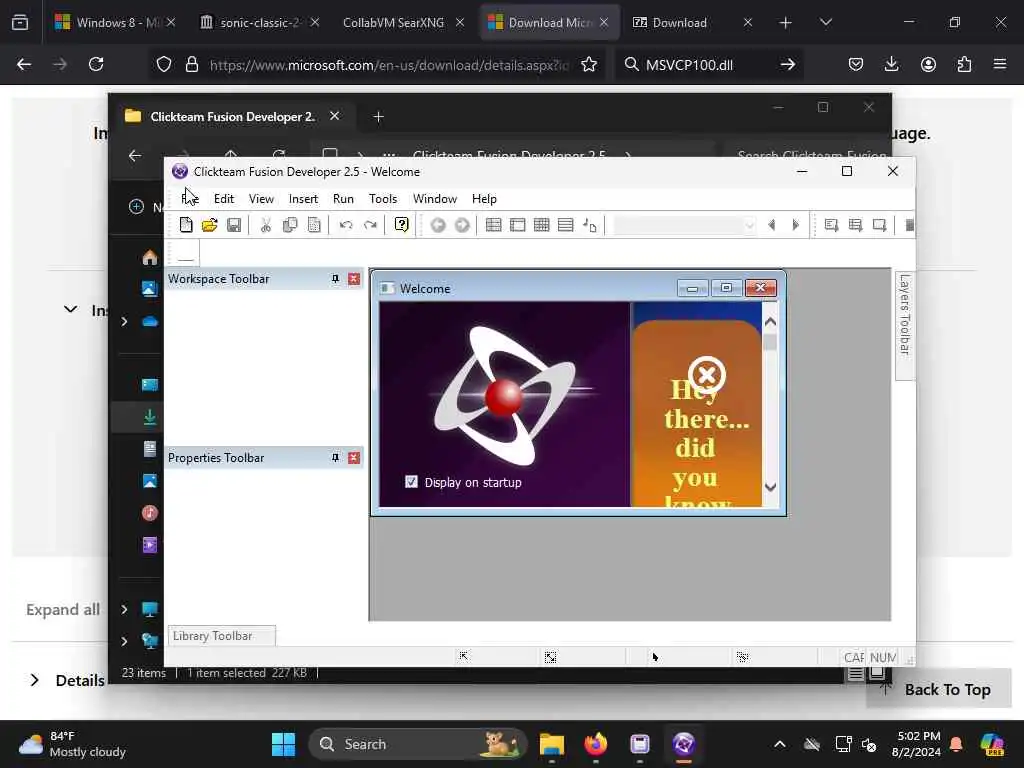
Task: Switch to the sonic-classic browser tab
Action: tap(259, 22)
